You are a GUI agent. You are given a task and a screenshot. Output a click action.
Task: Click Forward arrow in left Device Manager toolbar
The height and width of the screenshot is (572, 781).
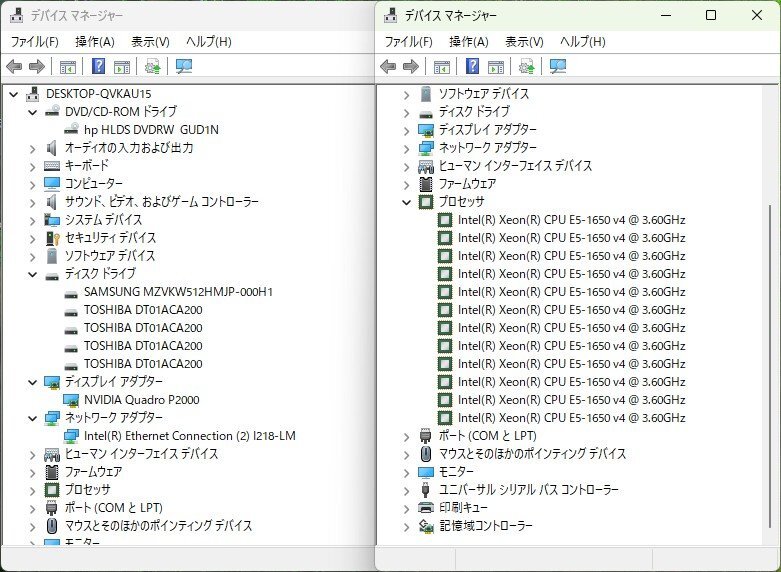pyautogui.click(x=37, y=66)
